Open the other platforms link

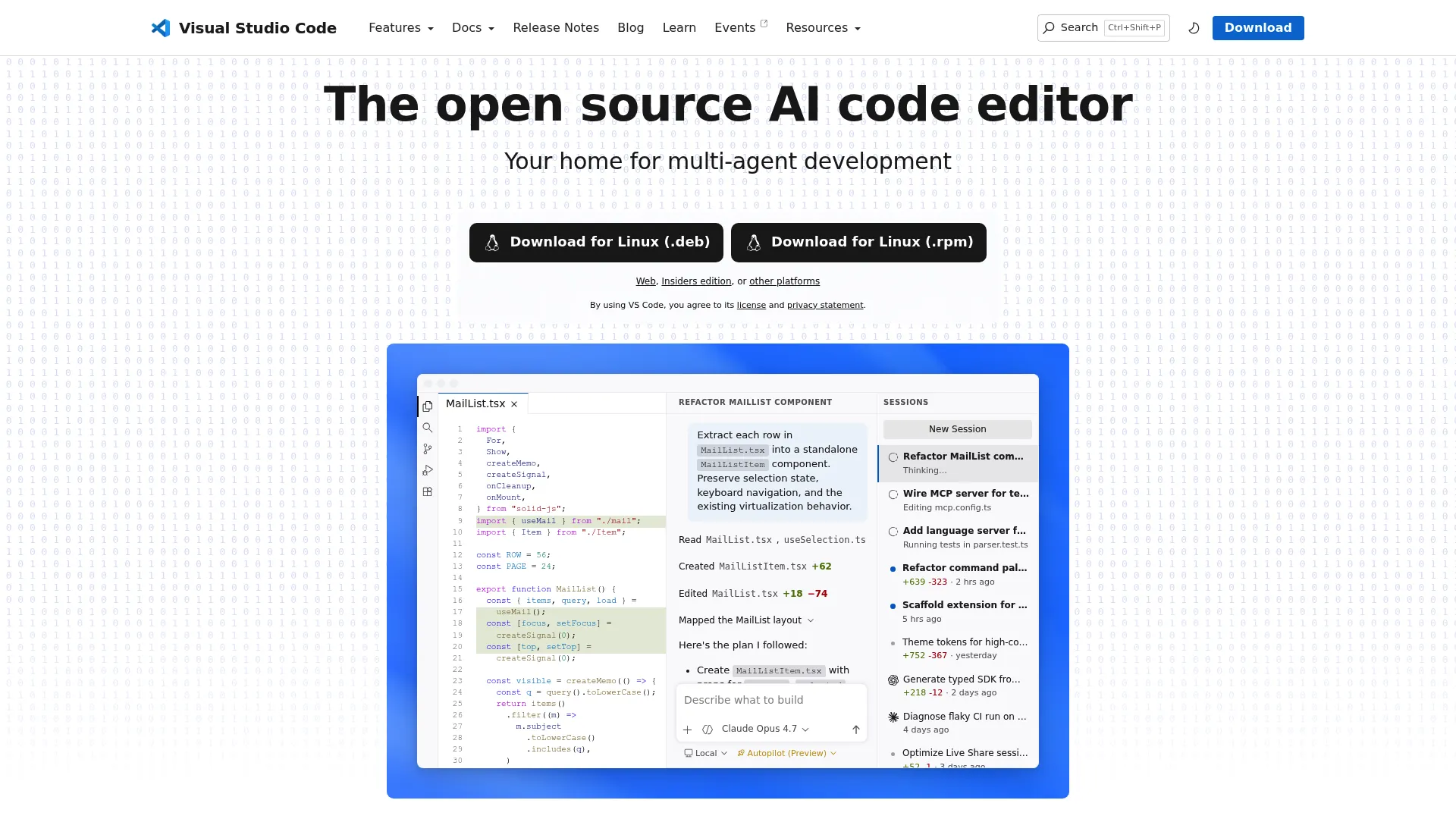(784, 281)
